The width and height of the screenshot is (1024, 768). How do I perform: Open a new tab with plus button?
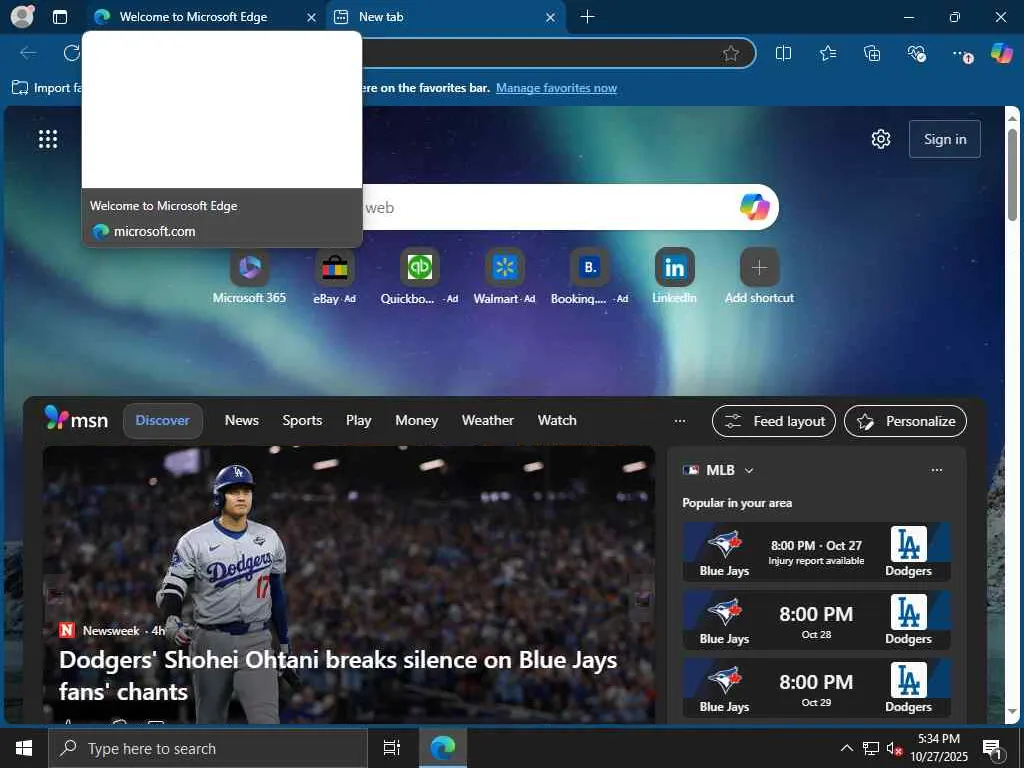(587, 17)
